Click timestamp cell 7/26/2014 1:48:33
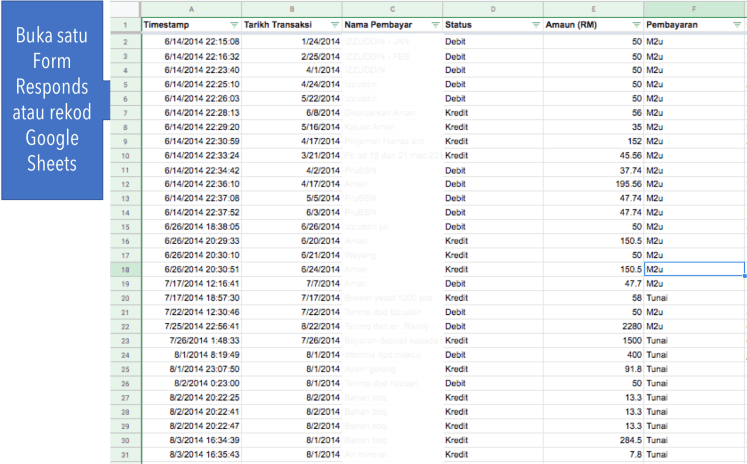The image size is (747, 464). tap(191, 340)
